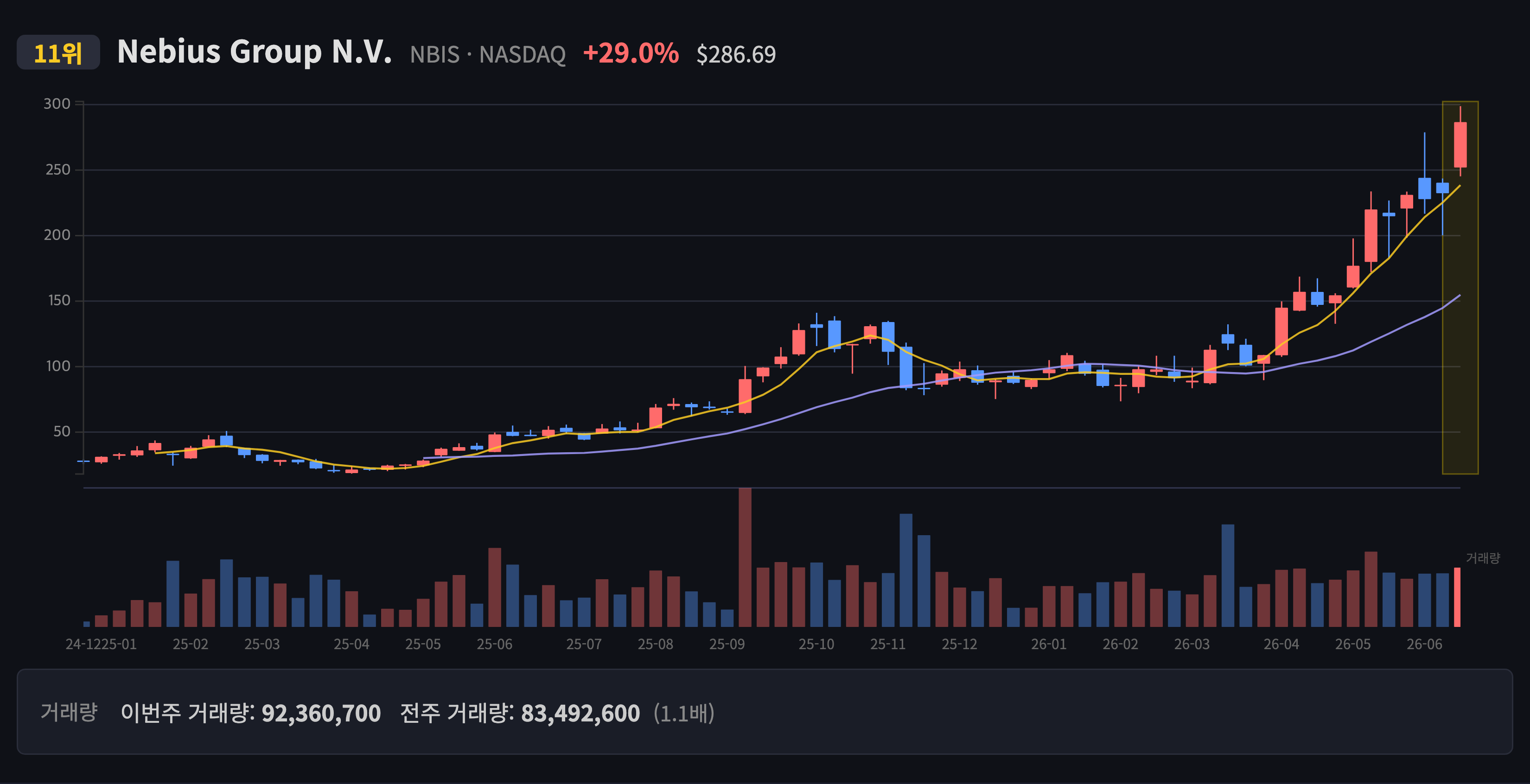Click the 26-06 date axis label

coord(1424,644)
